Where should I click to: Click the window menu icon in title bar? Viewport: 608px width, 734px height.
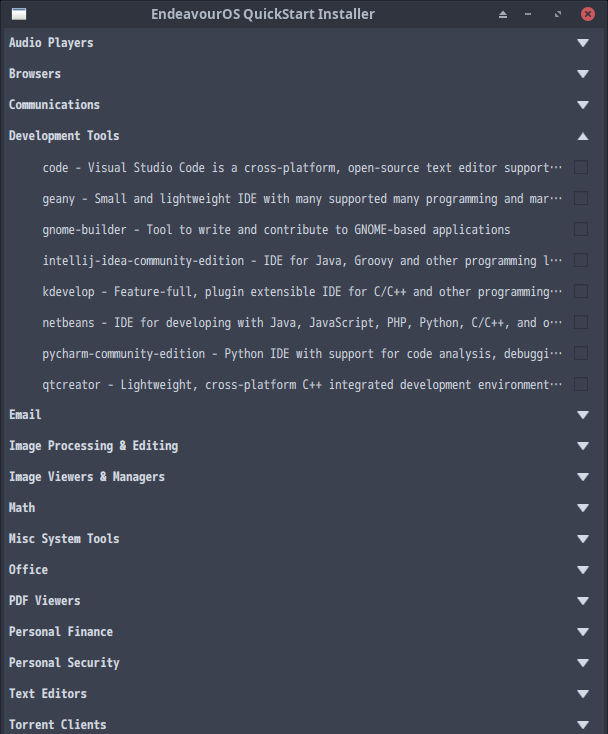click(x=19, y=14)
